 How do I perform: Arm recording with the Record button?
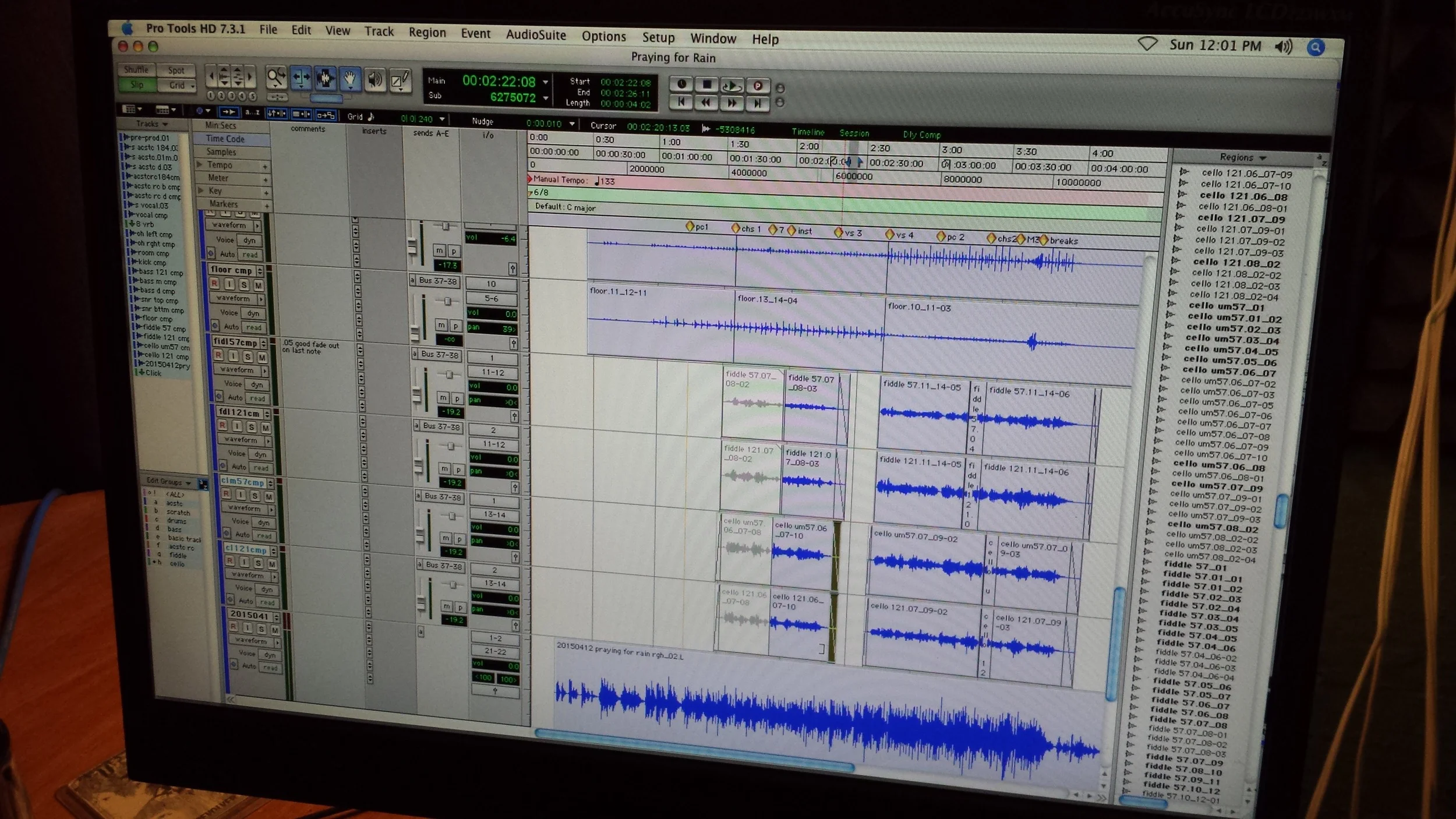point(758,86)
